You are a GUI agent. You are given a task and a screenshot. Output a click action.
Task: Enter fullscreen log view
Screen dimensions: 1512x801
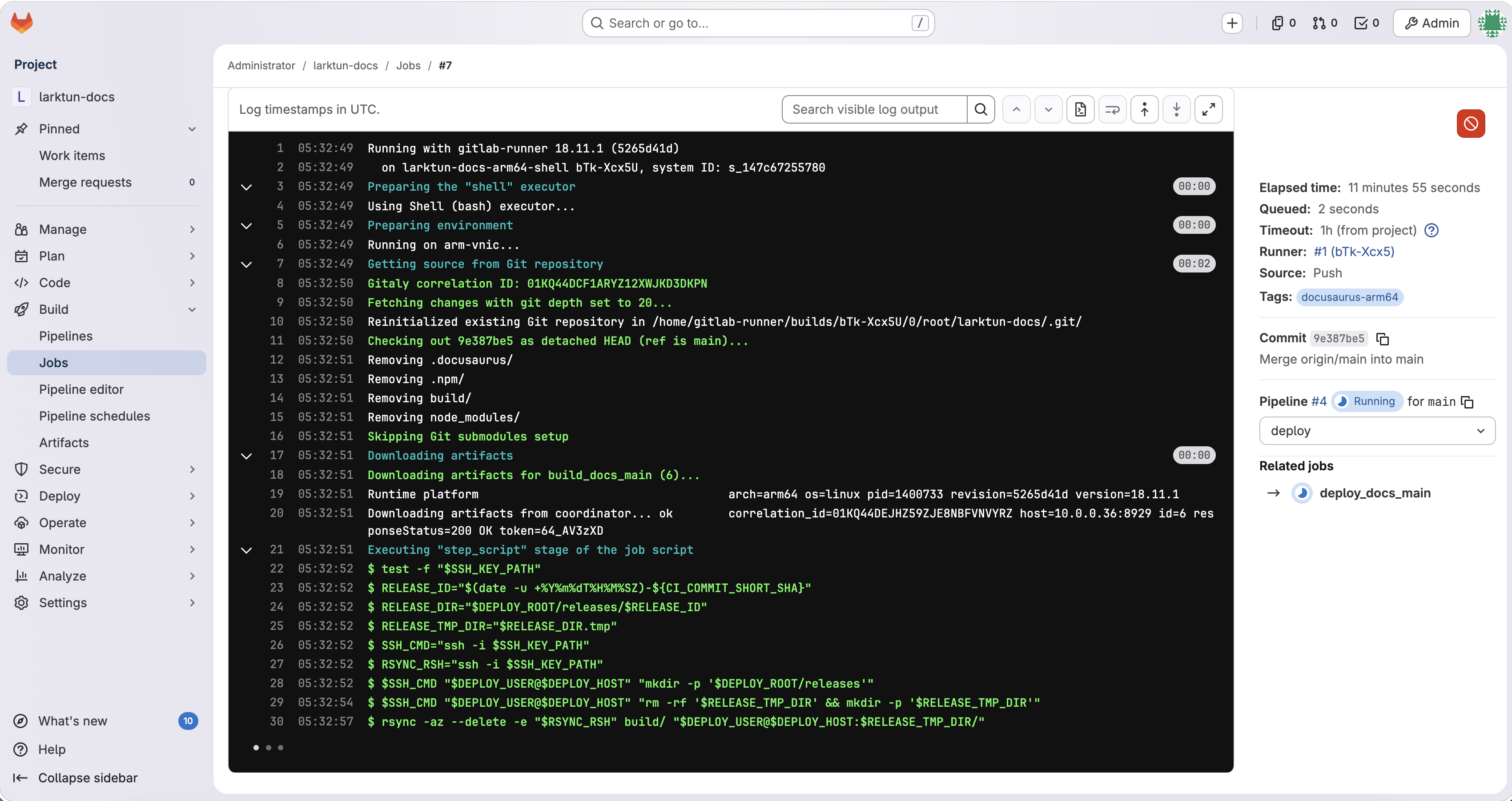1209,109
